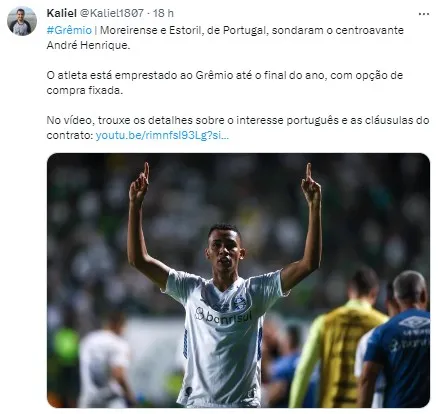Click the man in the yellow shirt
Image resolution: width=441 pixels, height=414 pixels.
coord(340,338)
